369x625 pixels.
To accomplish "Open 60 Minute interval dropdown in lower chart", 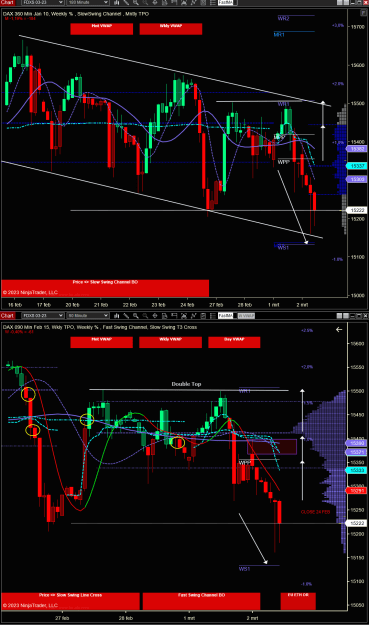I will click(x=87, y=316).
